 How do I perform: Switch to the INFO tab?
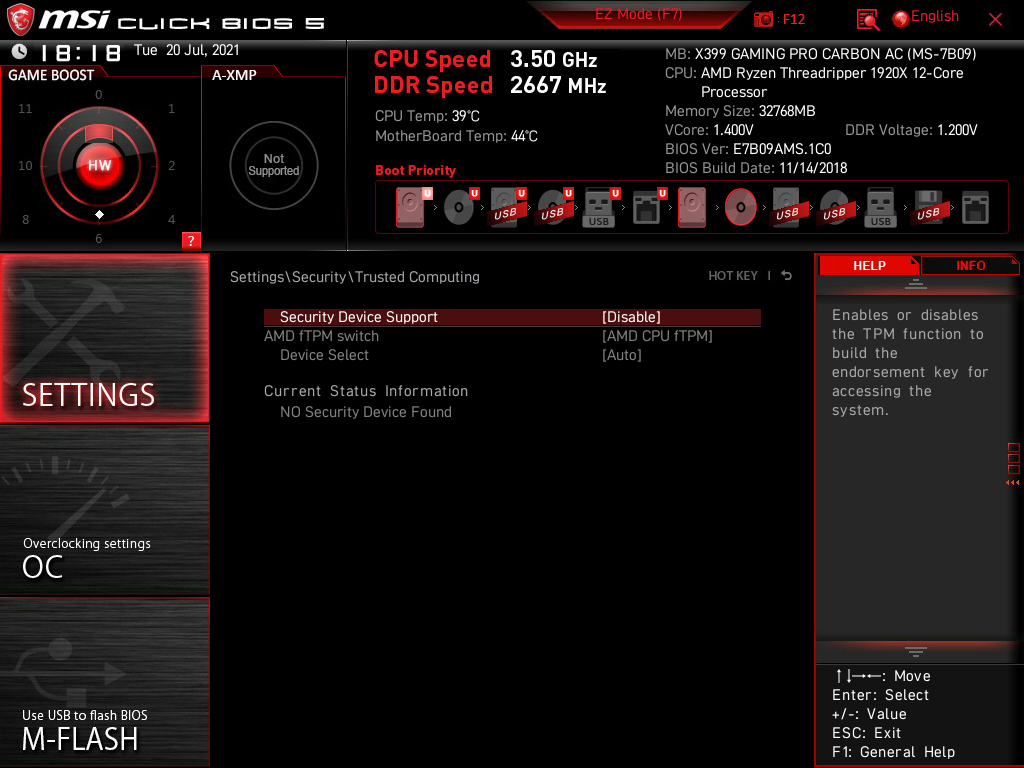tap(970, 266)
